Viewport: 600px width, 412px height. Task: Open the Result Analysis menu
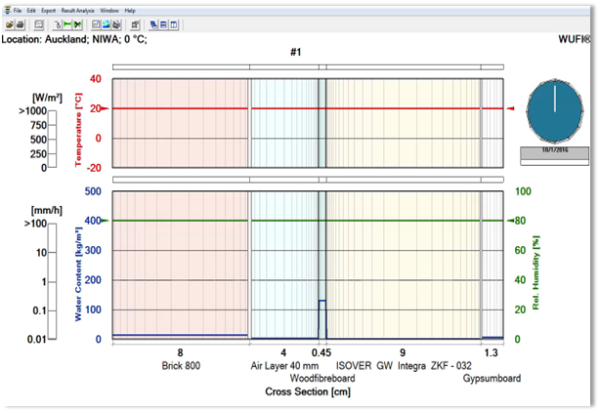(x=77, y=10)
